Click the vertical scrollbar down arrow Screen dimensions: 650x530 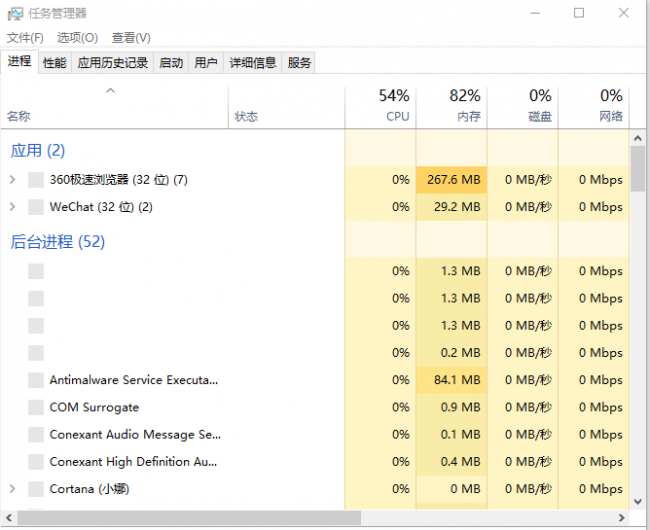638,502
